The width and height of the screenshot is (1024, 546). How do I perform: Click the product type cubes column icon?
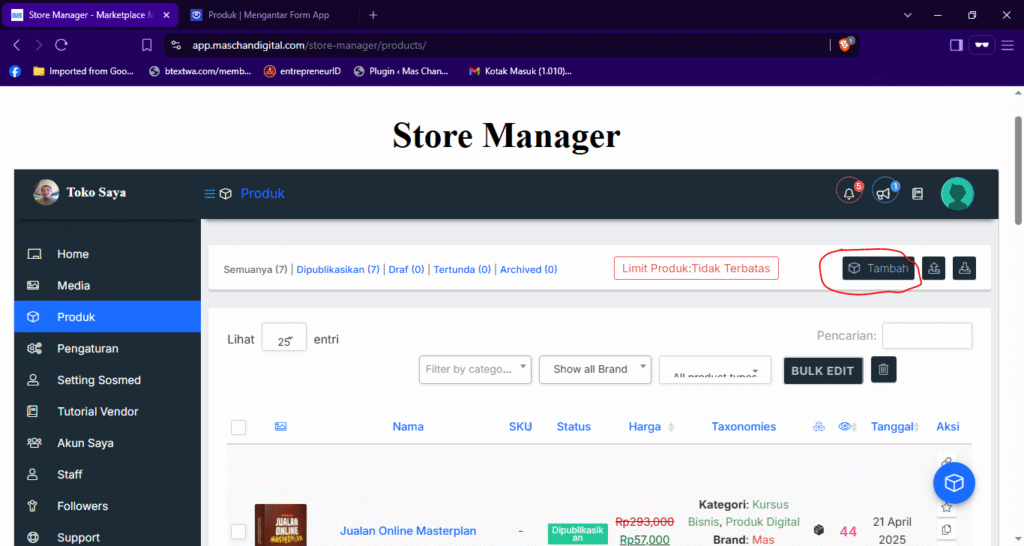pos(818,426)
